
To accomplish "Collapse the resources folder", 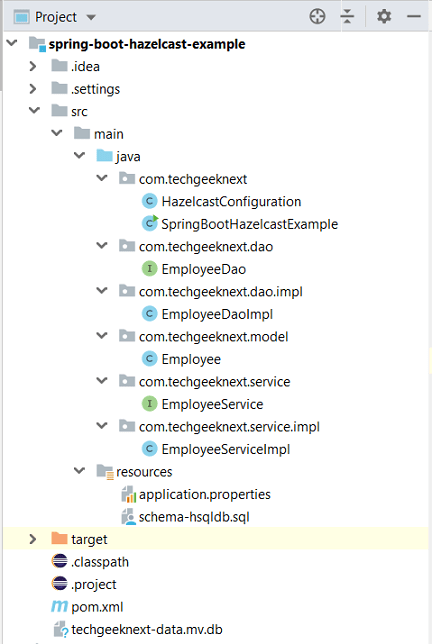I will click(79, 470).
